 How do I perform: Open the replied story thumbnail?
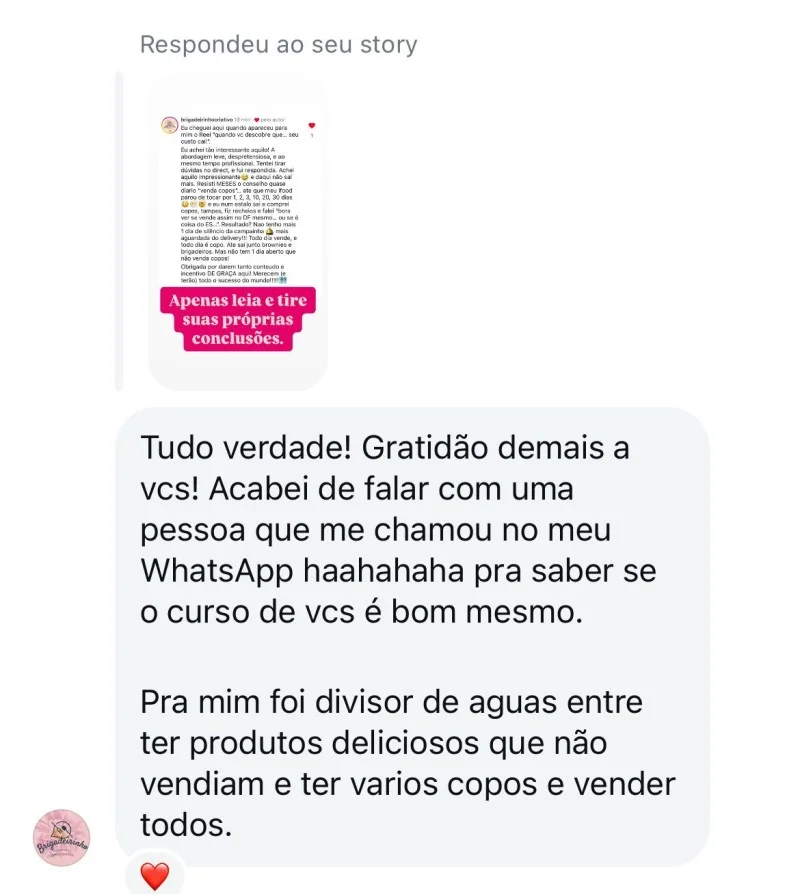click(238, 231)
